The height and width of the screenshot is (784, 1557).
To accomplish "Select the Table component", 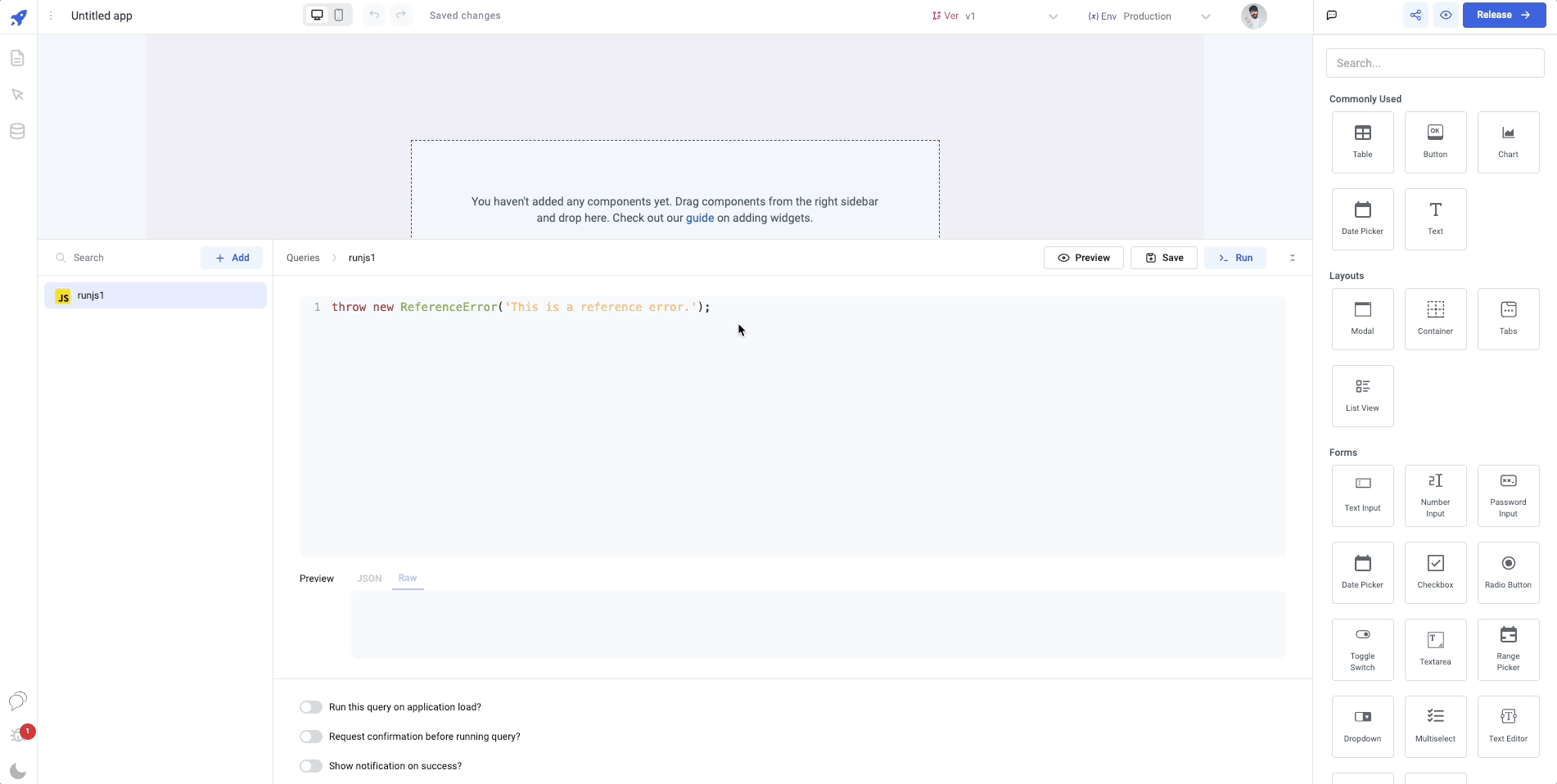I will click(x=1362, y=142).
